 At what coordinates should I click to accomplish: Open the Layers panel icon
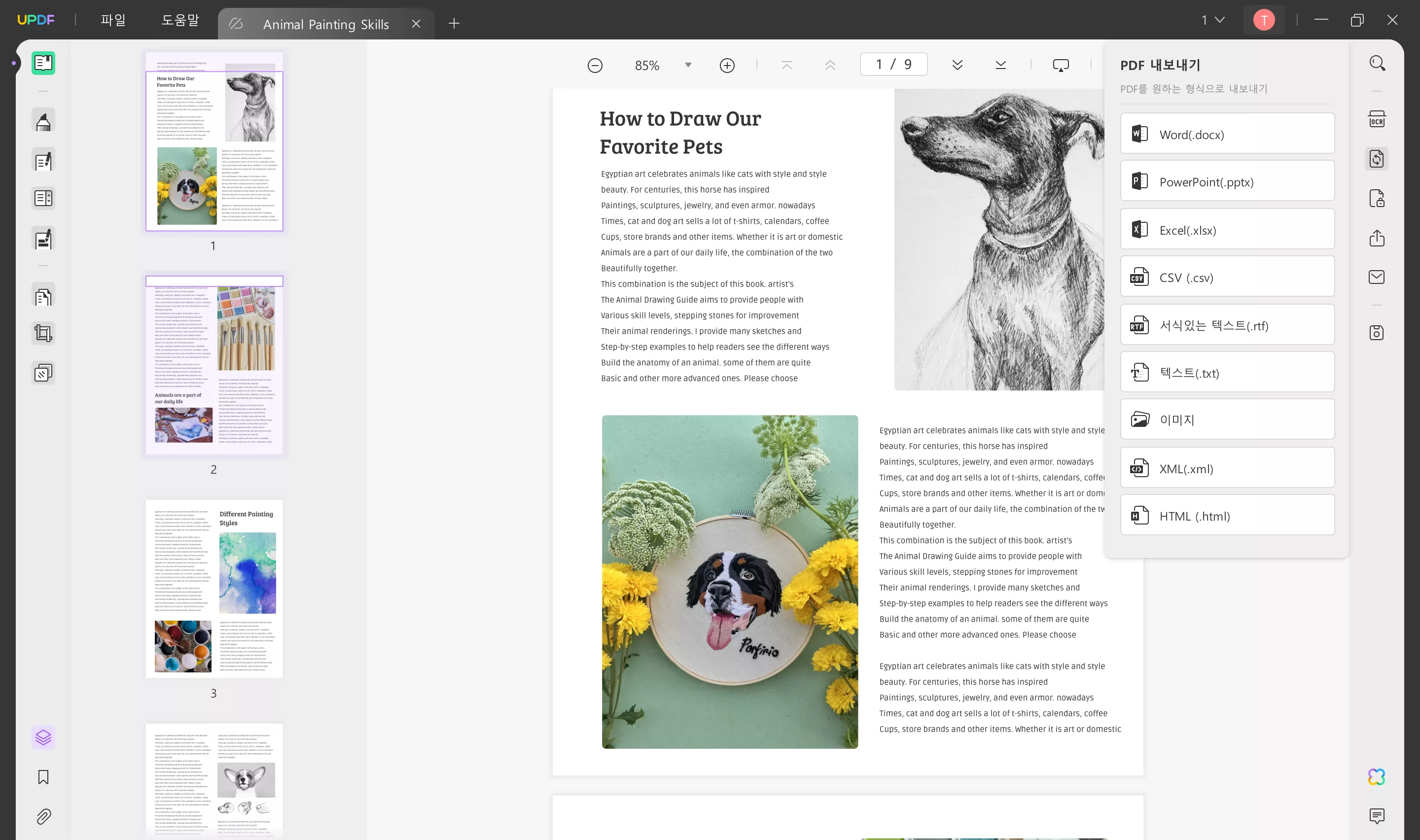pyautogui.click(x=43, y=737)
